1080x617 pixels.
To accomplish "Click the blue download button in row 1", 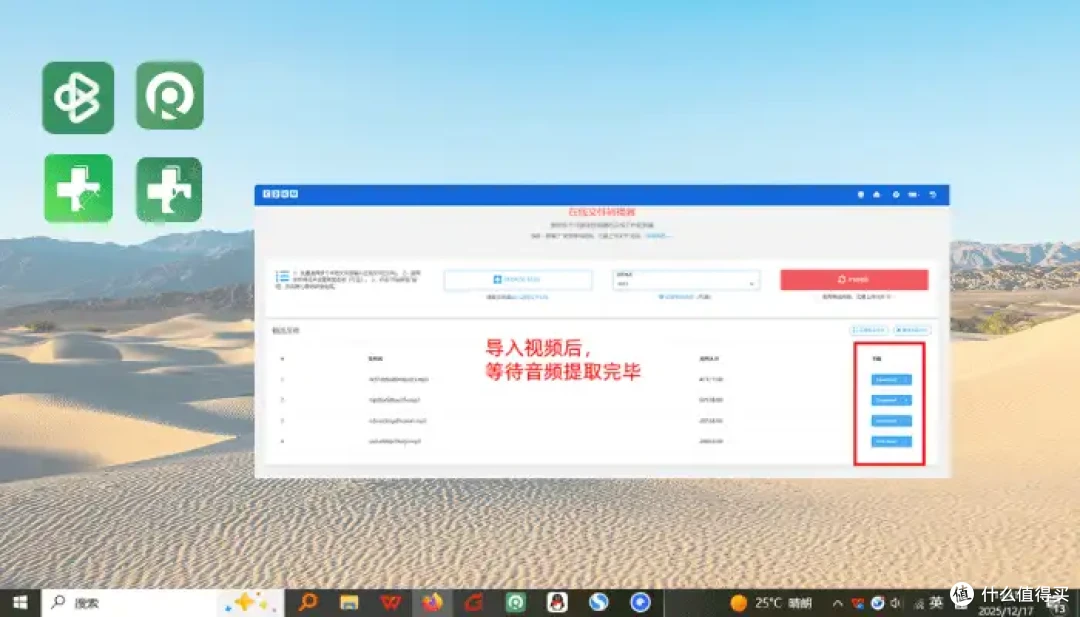I will 891,379.
